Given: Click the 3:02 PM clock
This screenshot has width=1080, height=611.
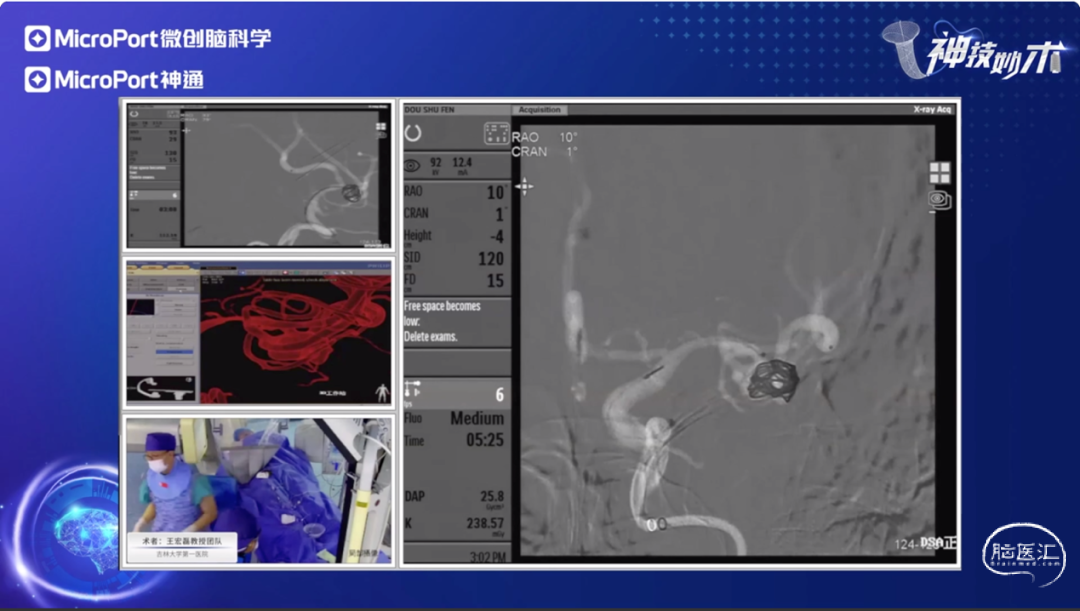Looking at the screenshot, I should [488, 557].
